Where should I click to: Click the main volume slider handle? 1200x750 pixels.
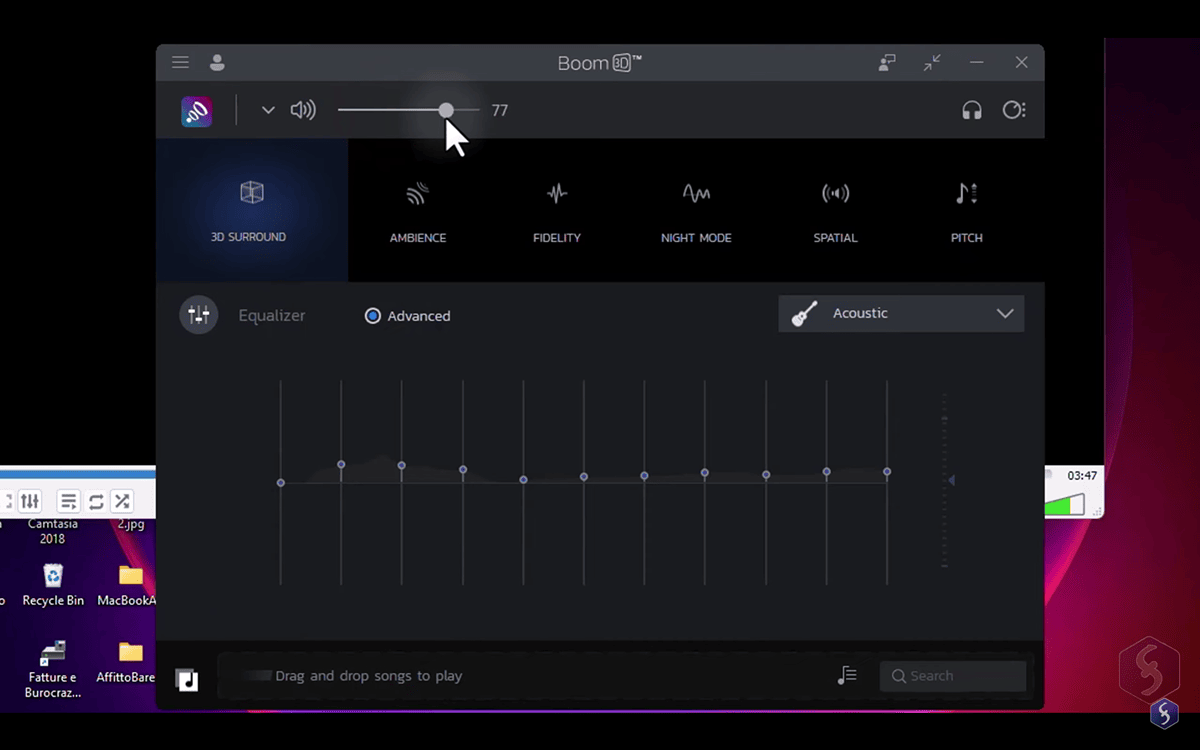coord(446,110)
